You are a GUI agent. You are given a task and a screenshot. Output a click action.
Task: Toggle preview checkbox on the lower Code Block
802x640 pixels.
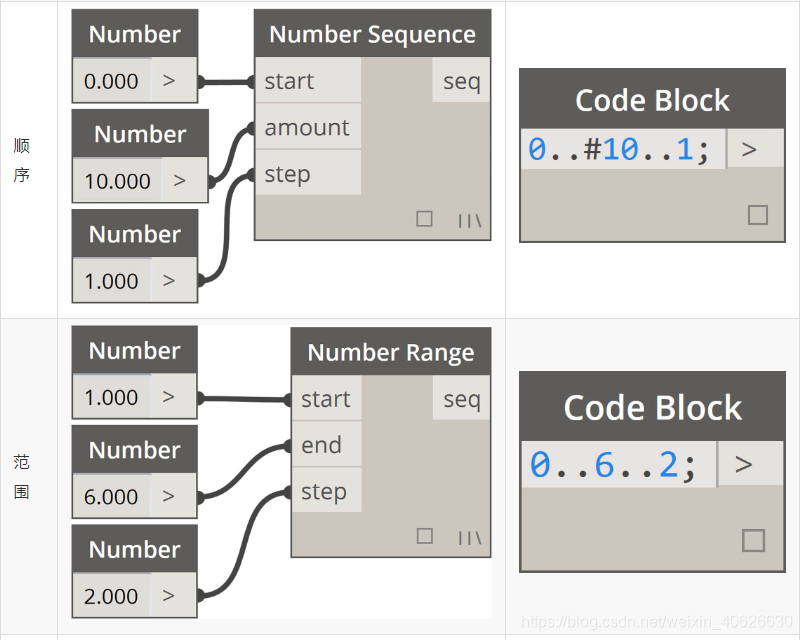(x=752, y=539)
